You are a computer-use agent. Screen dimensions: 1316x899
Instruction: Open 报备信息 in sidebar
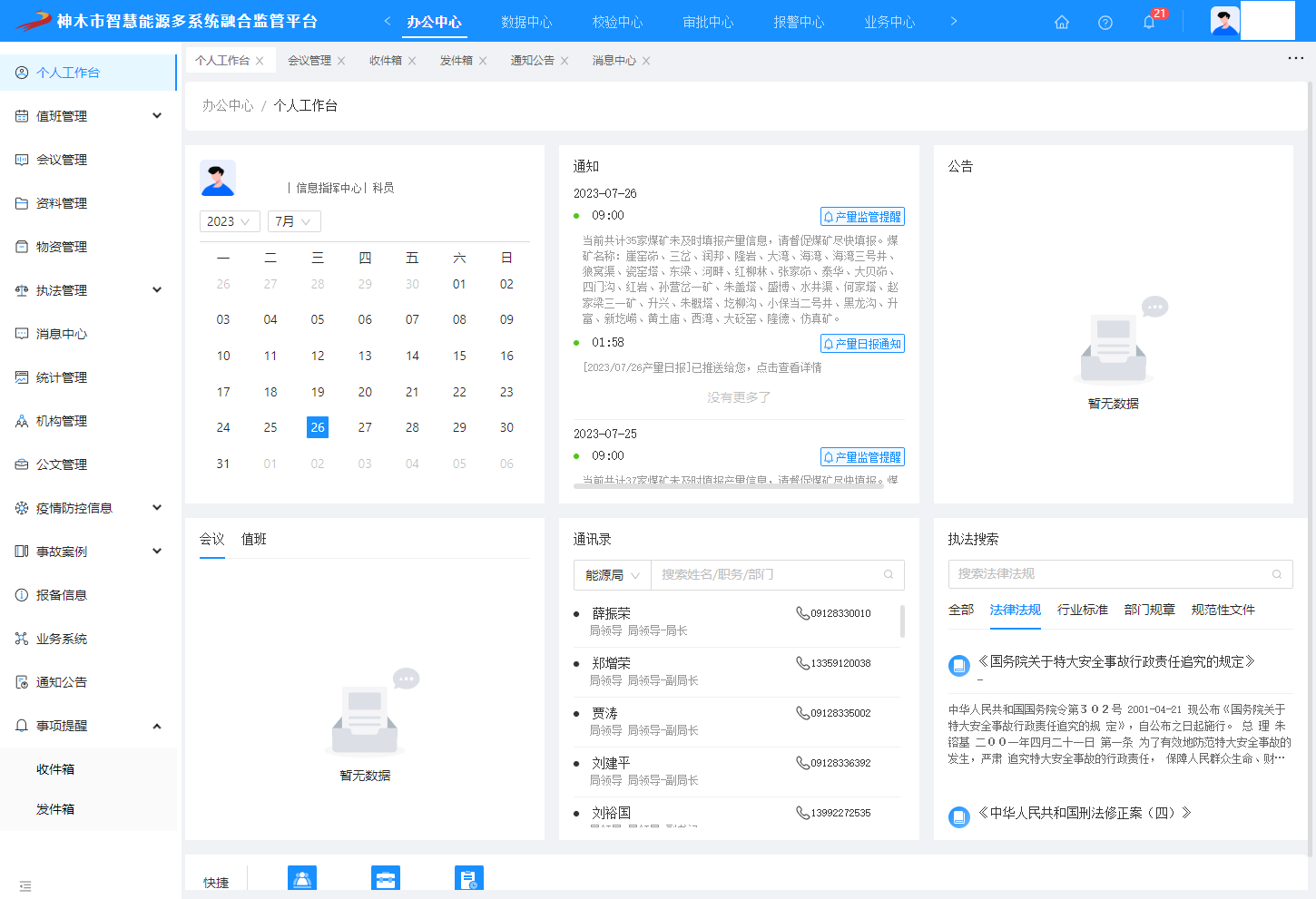(88, 595)
